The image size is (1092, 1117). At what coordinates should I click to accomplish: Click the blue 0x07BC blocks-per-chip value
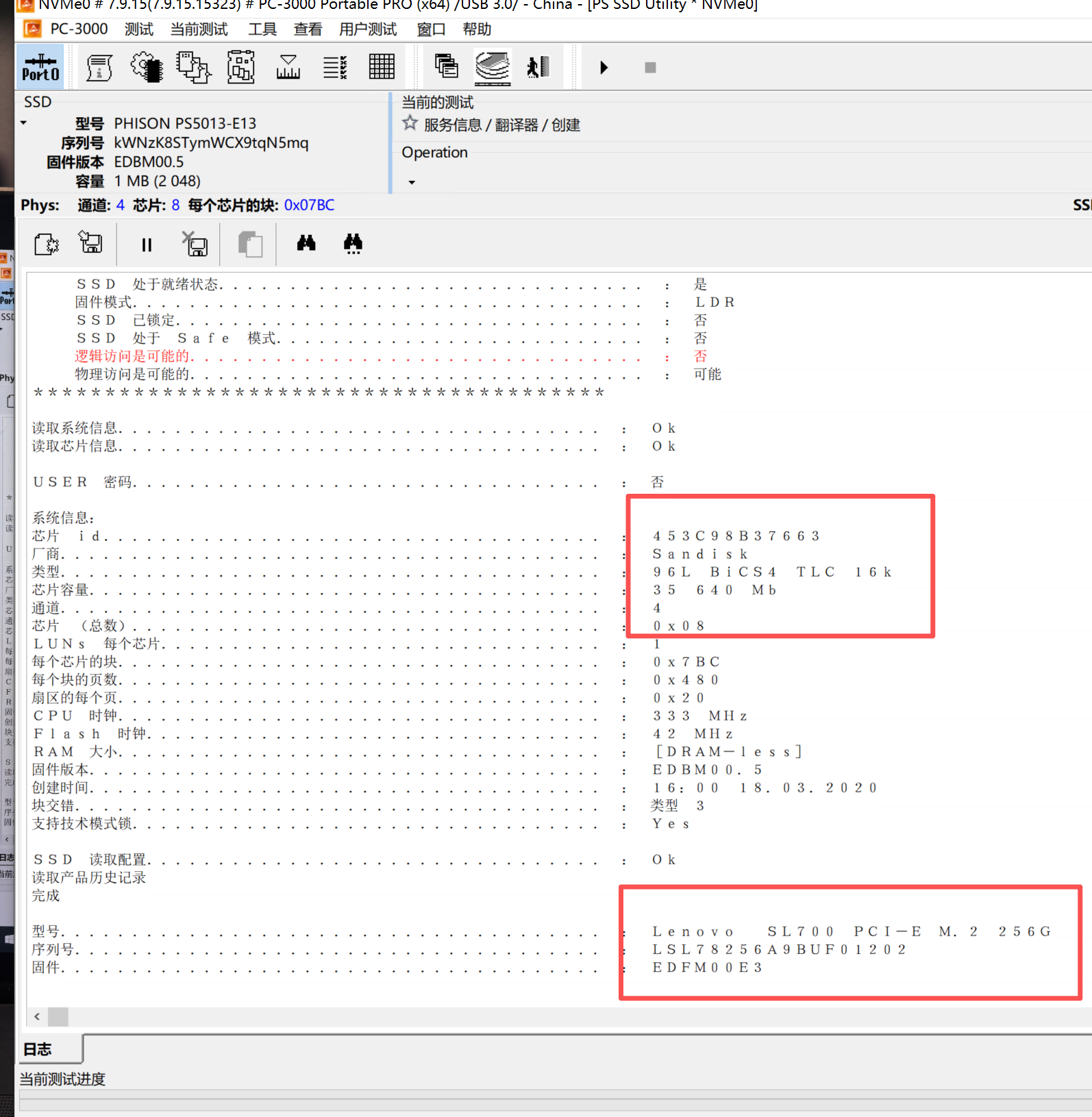[x=309, y=205]
